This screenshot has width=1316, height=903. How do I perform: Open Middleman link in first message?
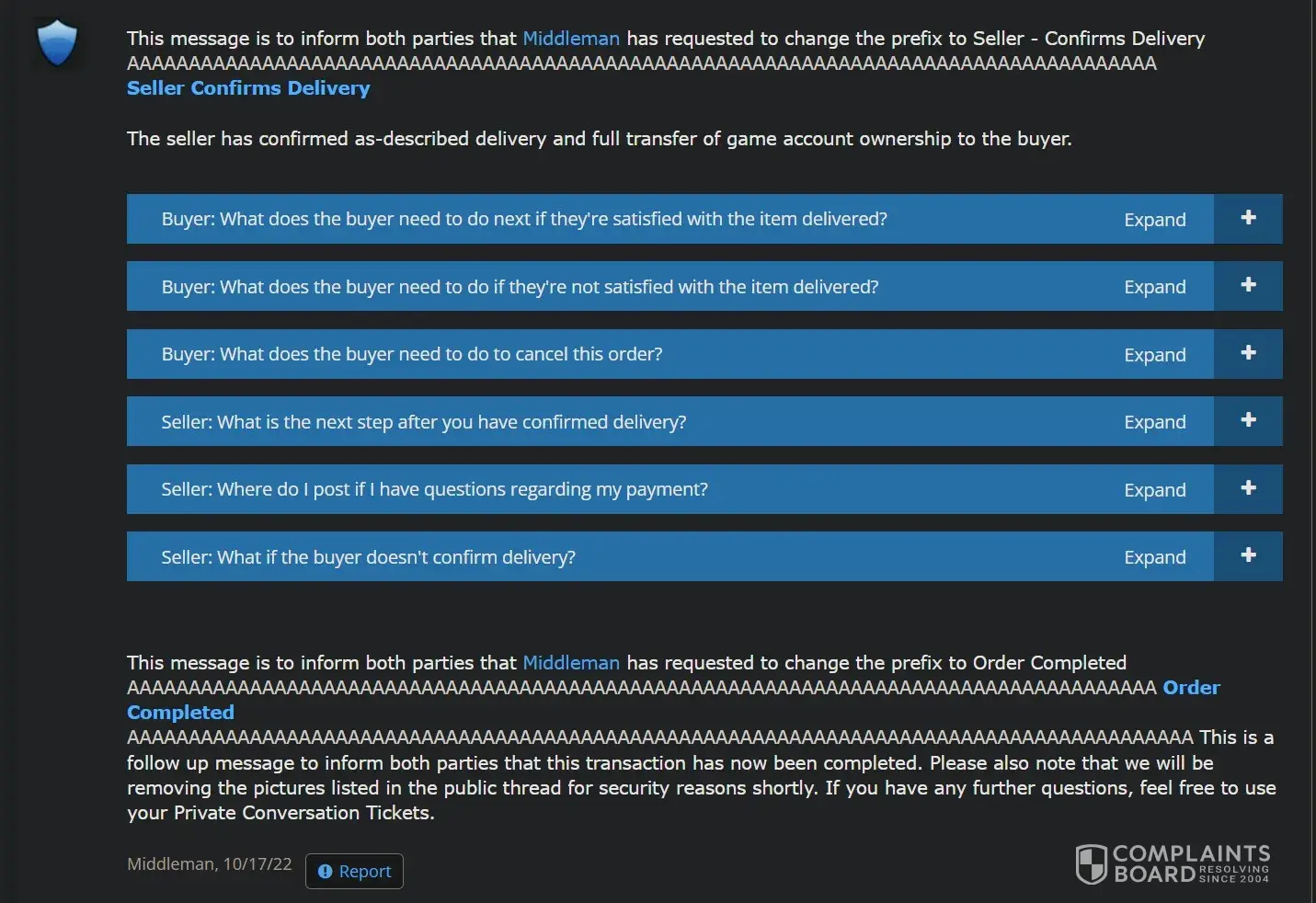point(571,39)
